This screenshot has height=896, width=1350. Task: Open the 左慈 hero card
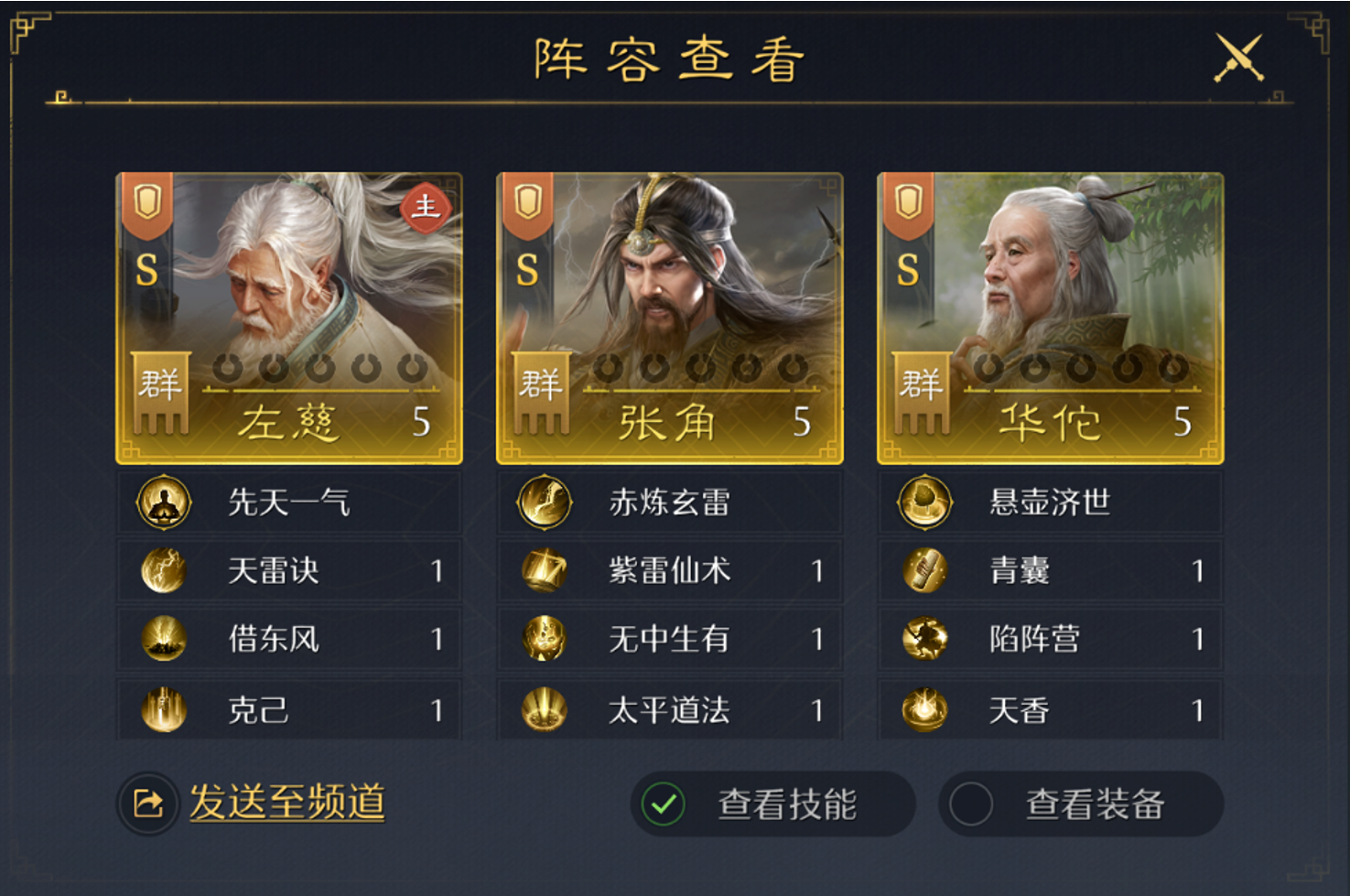[x=289, y=318]
